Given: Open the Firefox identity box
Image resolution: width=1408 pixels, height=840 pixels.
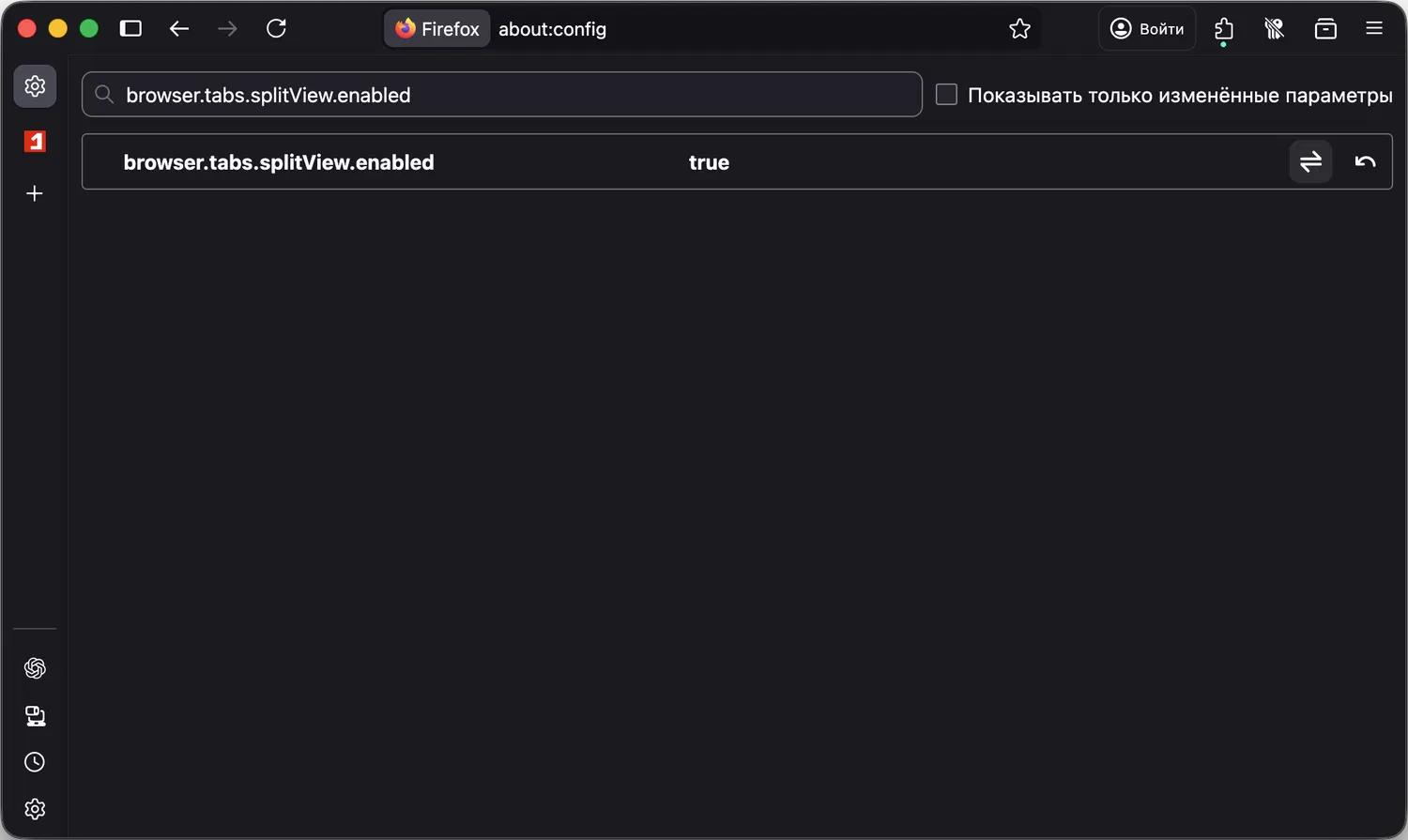Looking at the screenshot, I should pyautogui.click(x=437, y=29).
